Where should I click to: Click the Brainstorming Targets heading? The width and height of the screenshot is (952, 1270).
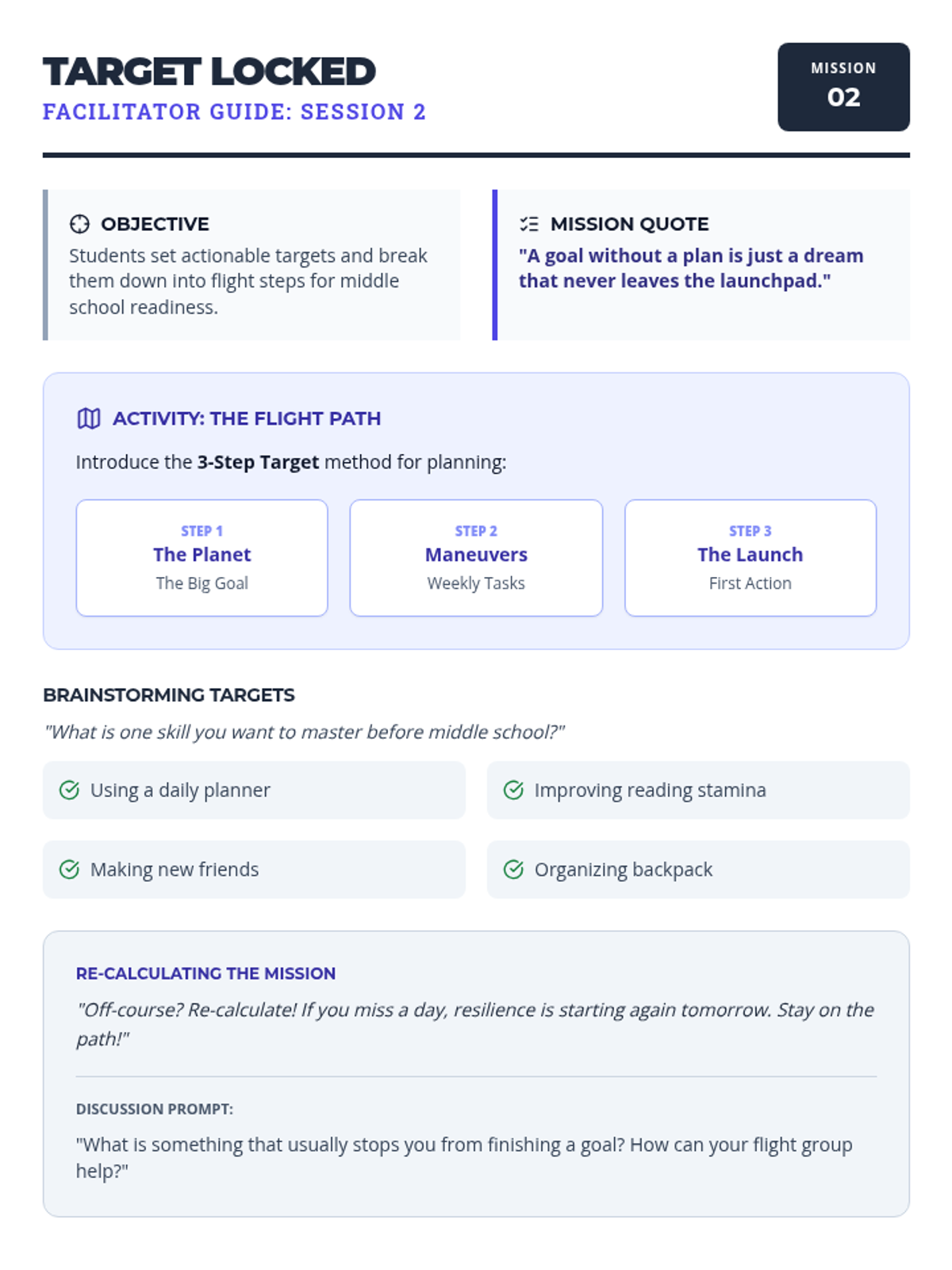169,695
